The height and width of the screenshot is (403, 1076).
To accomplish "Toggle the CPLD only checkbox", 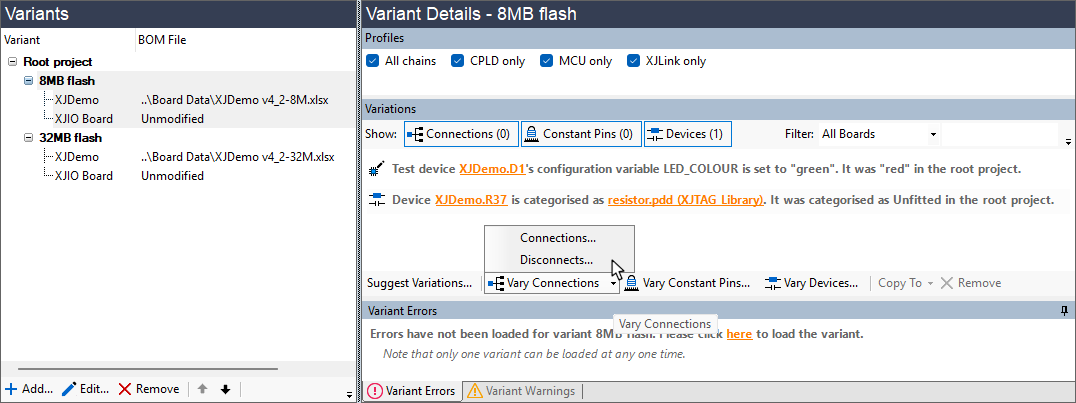I will [458, 61].
